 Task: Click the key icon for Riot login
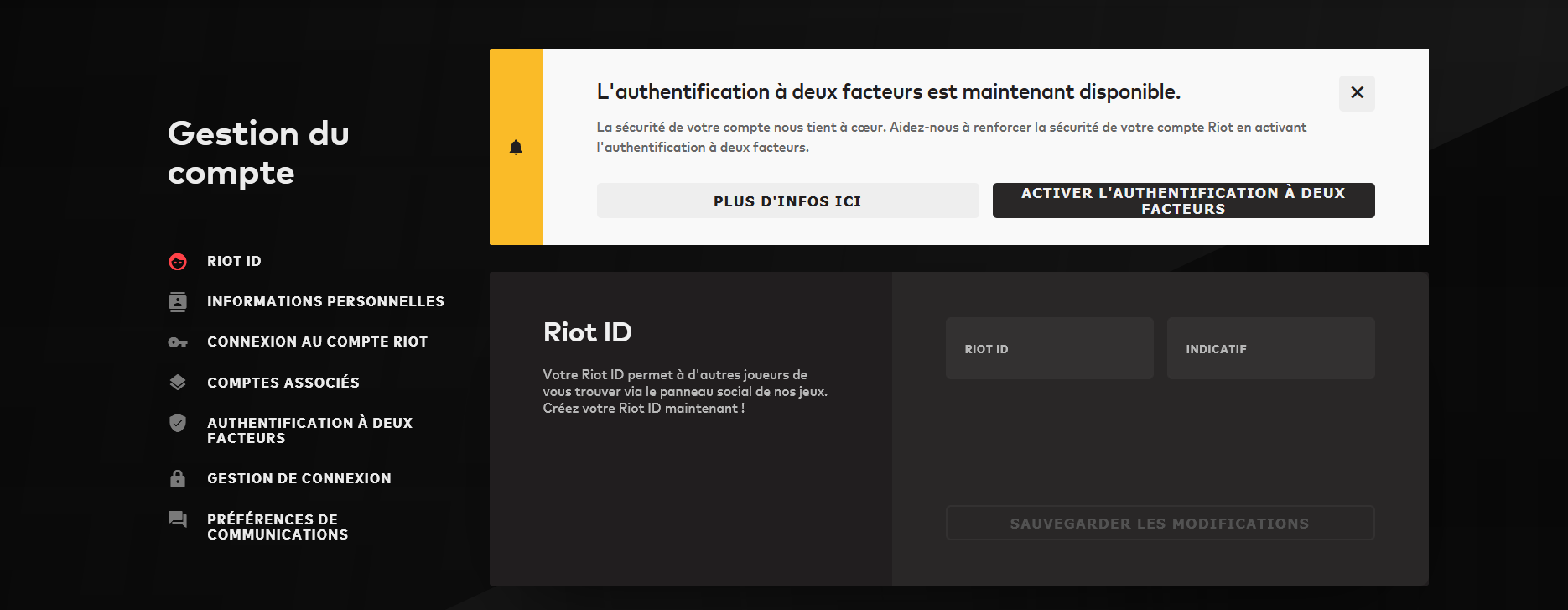(178, 342)
